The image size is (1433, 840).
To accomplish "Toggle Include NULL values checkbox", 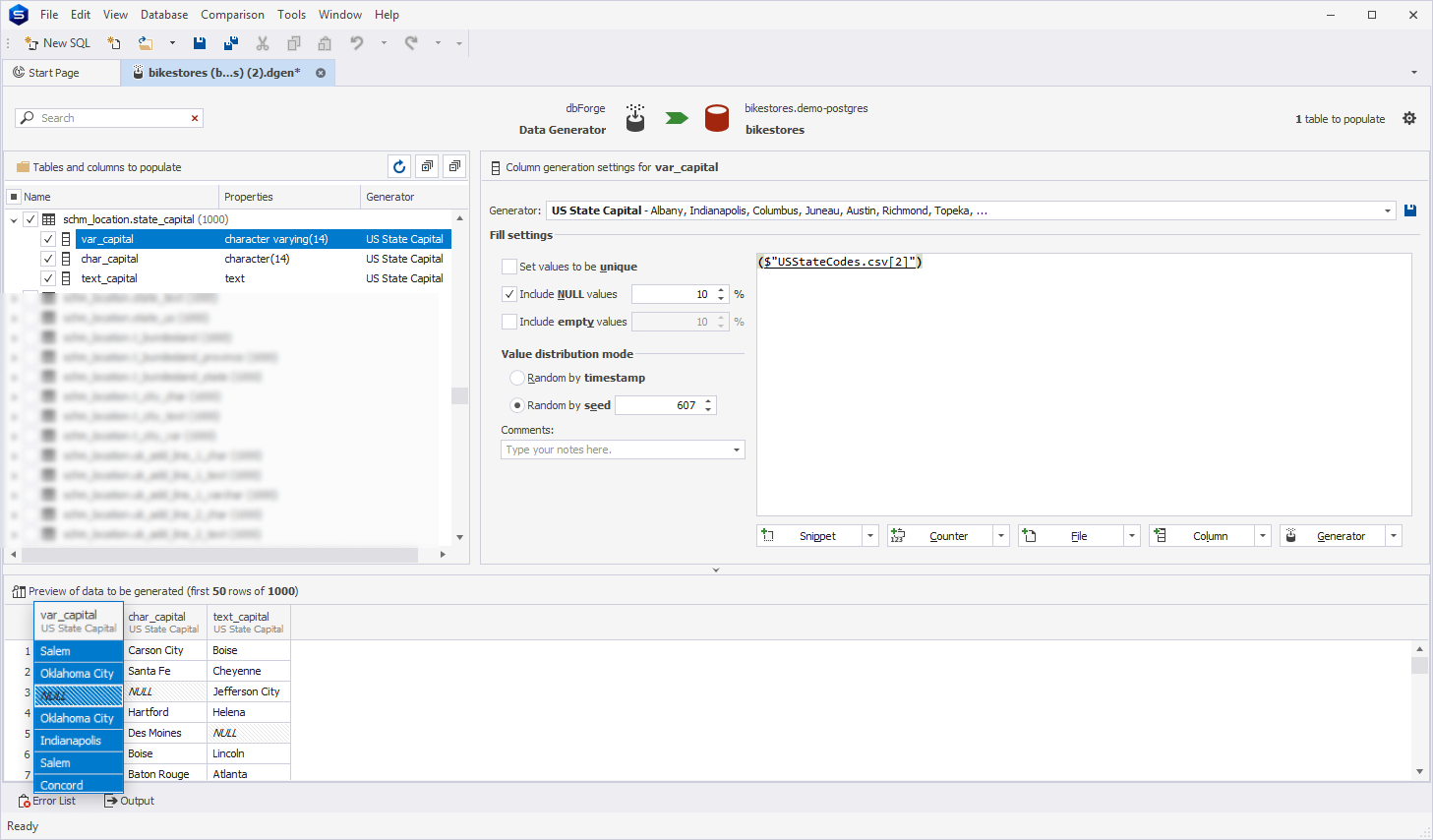I will [509, 294].
